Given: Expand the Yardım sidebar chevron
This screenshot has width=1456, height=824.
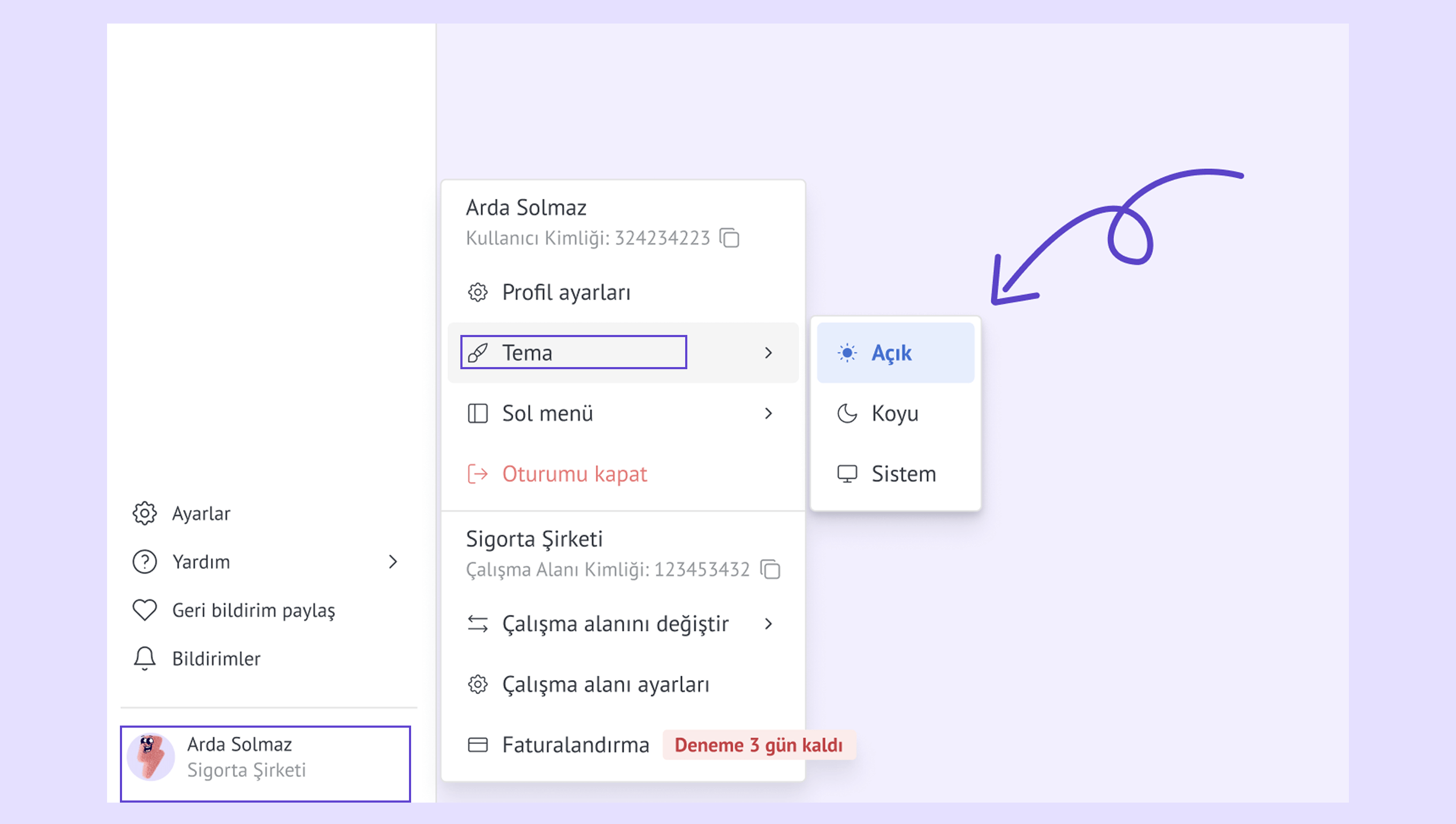Looking at the screenshot, I should [x=393, y=562].
